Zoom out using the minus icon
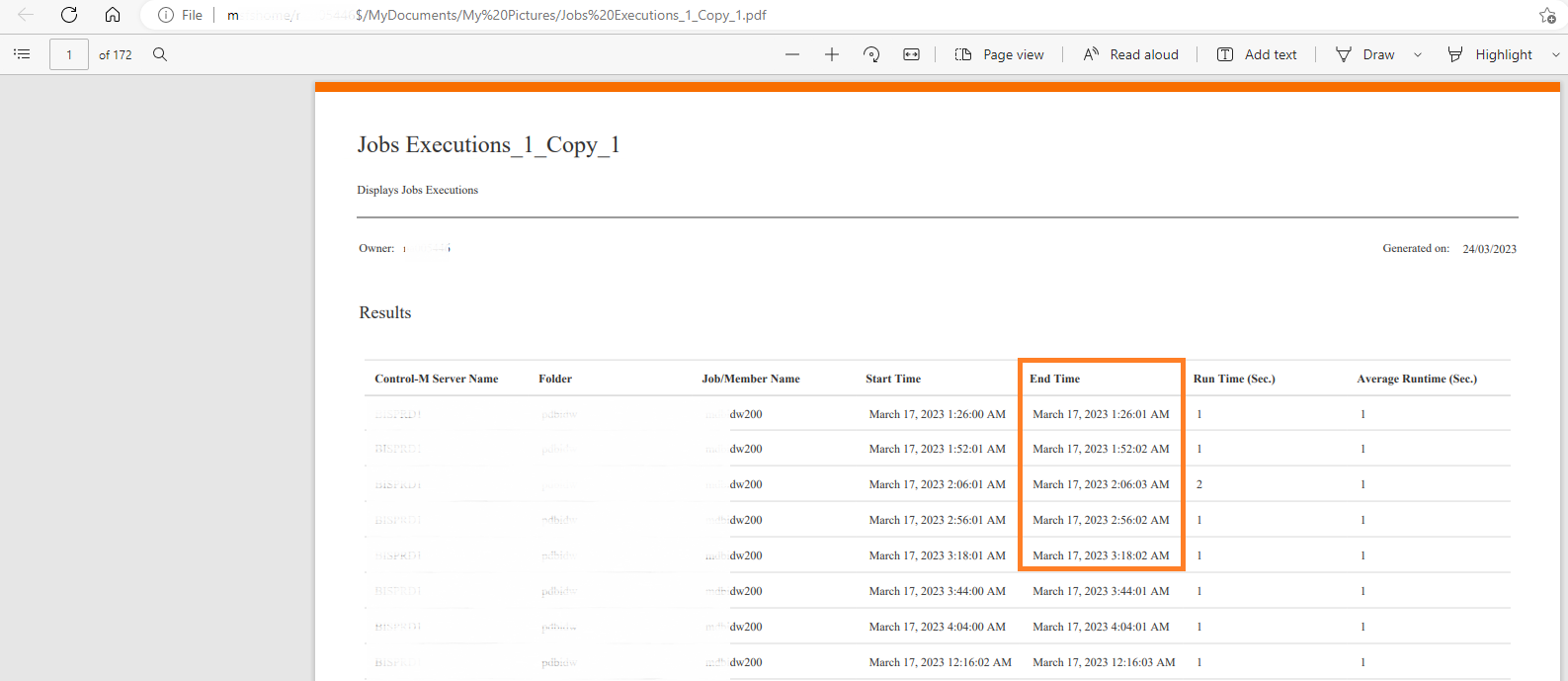 (792, 54)
